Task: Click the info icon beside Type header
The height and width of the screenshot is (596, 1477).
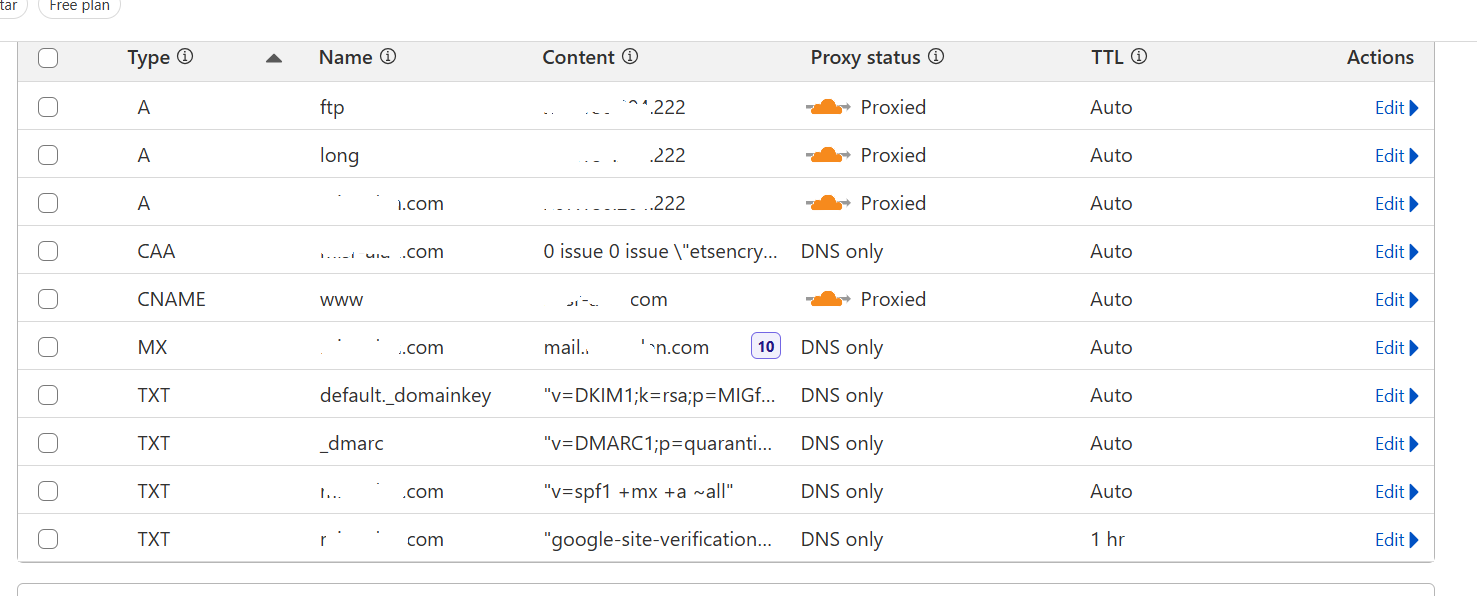Action: pos(185,57)
